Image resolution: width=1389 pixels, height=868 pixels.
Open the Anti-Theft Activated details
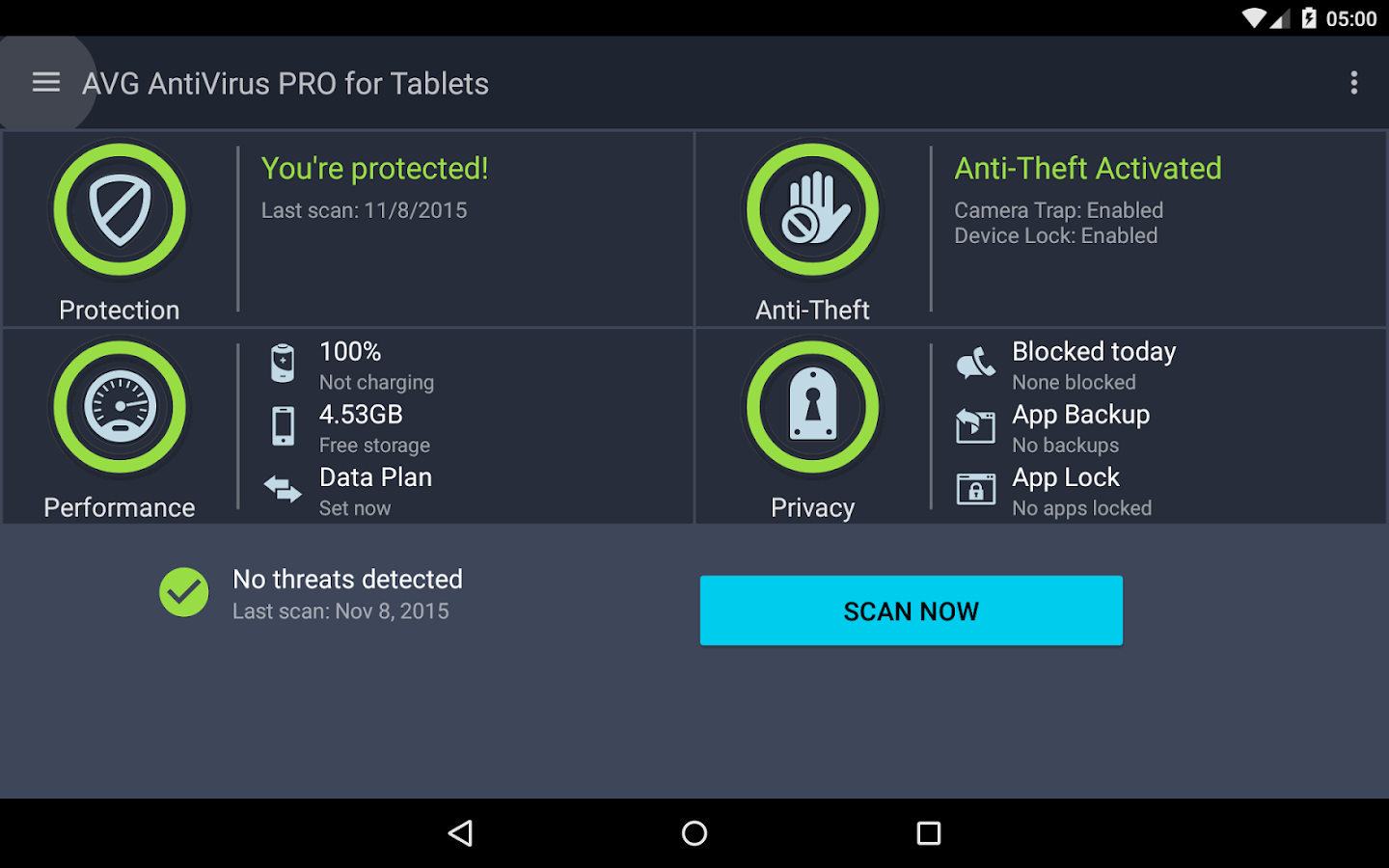[1088, 169]
